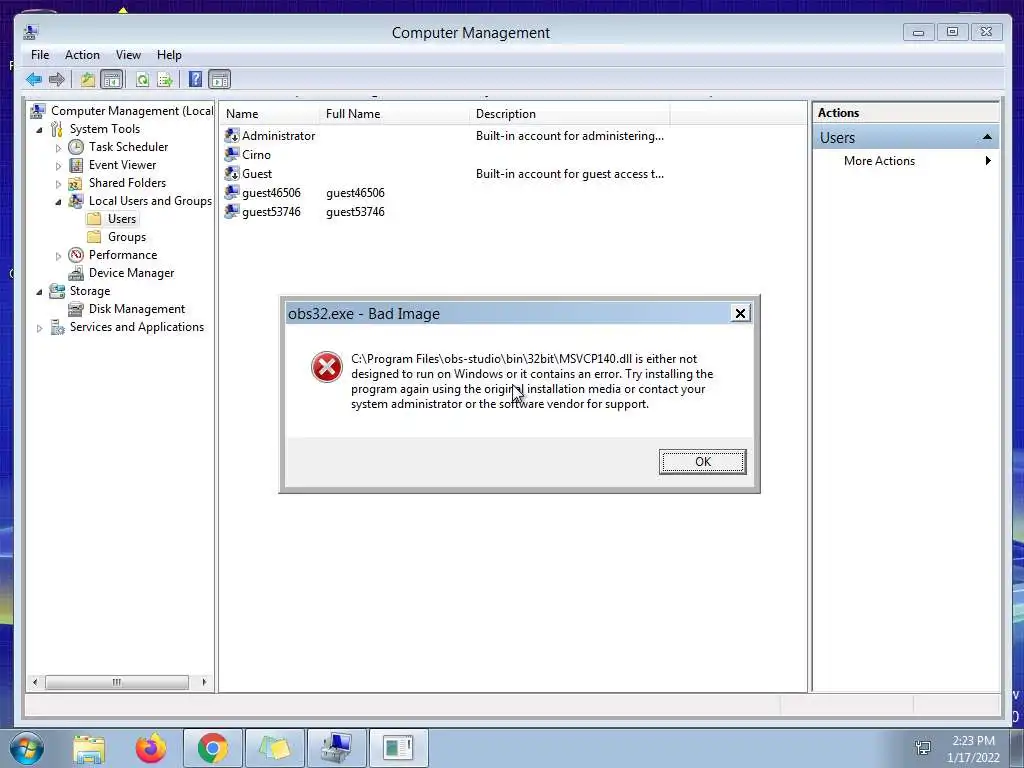This screenshot has width=1024, height=768.
Task: Open the Windows Start button
Action: point(26,748)
